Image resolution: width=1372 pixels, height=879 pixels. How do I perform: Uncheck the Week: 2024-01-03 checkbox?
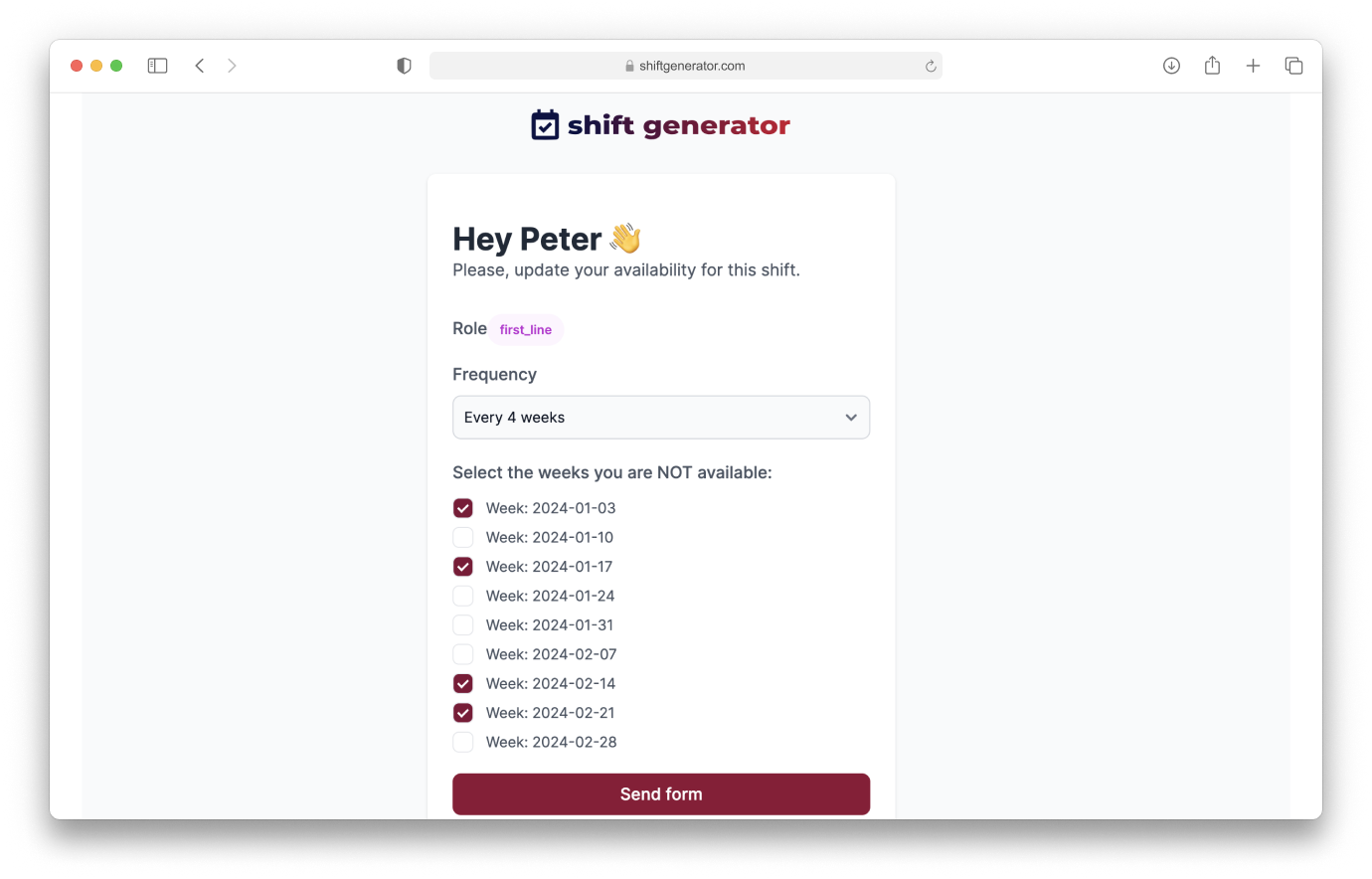click(x=463, y=508)
